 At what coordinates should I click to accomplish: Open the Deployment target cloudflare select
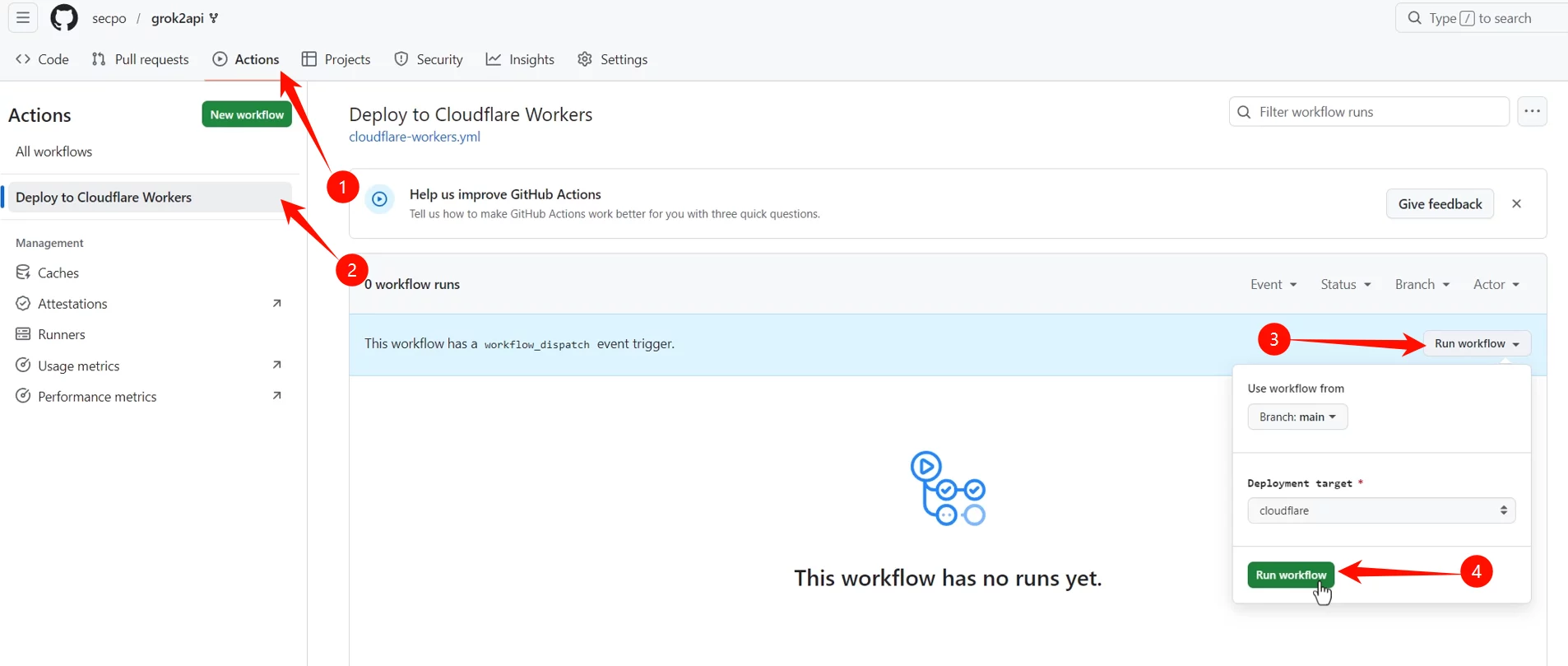1380,510
